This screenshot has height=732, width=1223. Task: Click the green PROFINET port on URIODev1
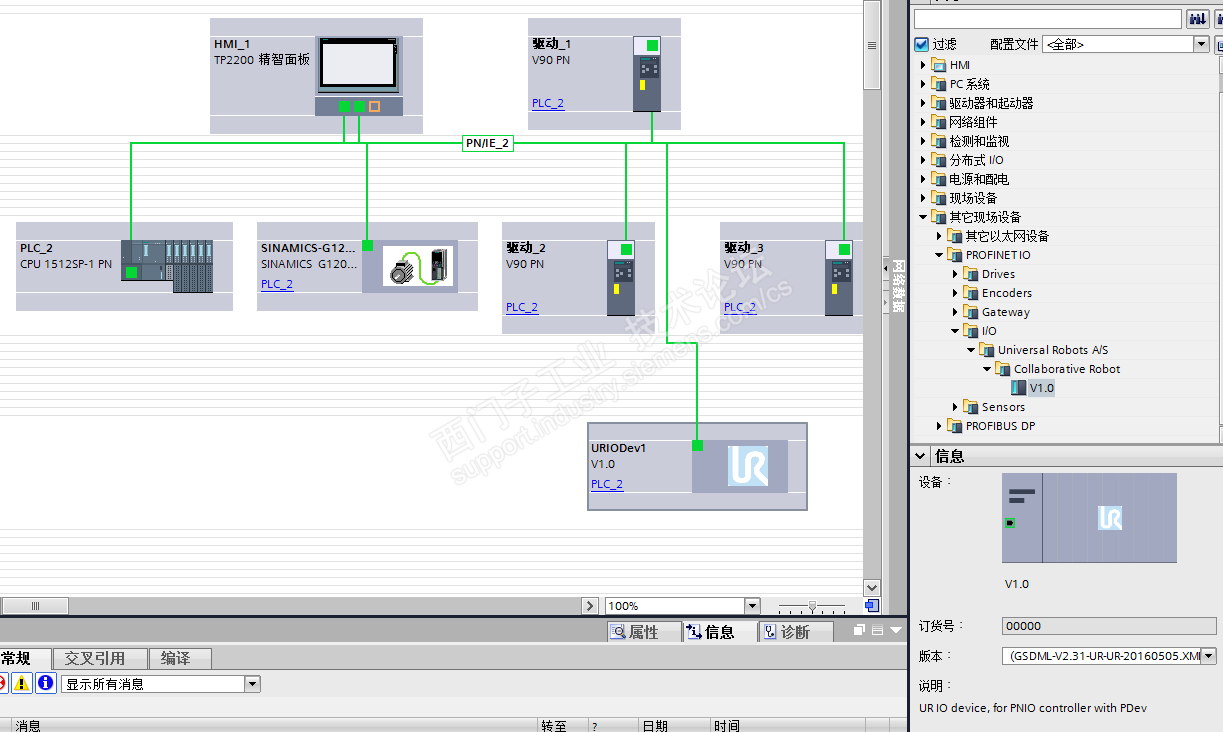pyautogui.click(x=698, y=445)
